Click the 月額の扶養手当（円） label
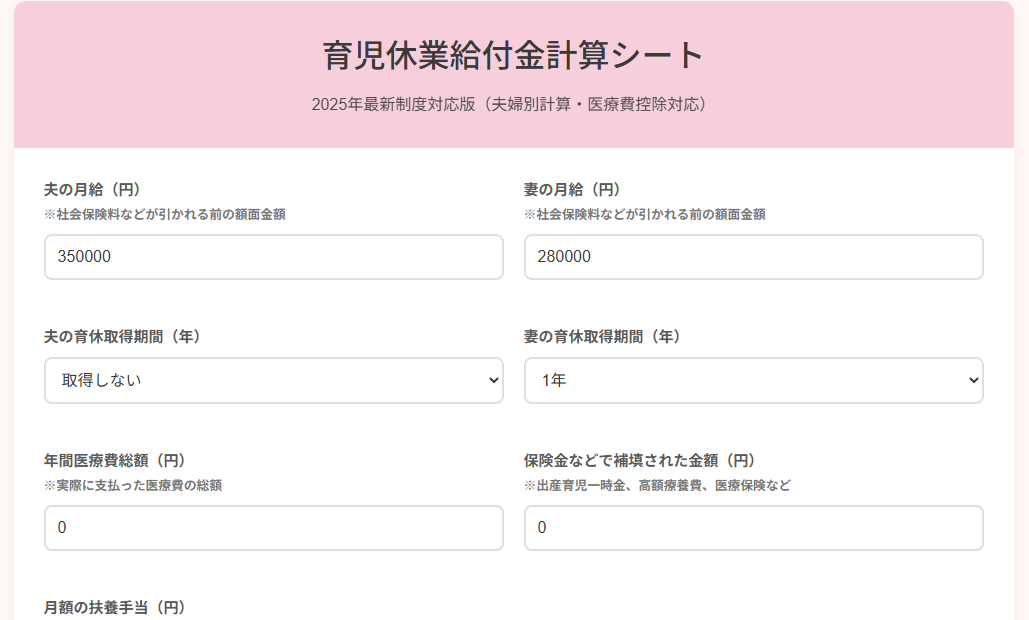 [115, 607]
